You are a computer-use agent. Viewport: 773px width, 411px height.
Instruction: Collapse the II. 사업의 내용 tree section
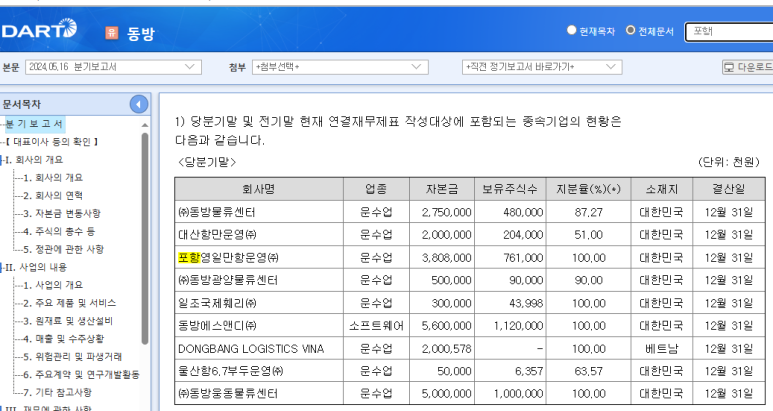pos(1,268)
